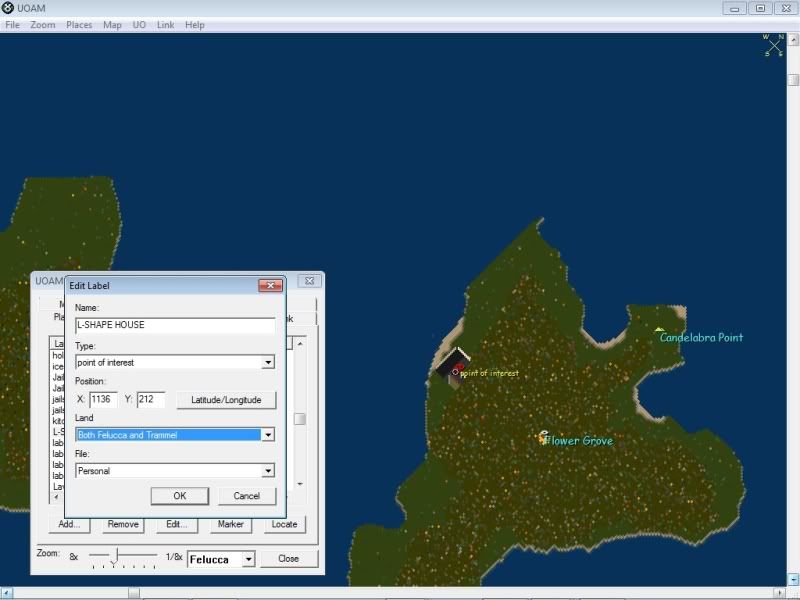Screen dimensions: 800x600
Task: Click Cancel in the Edit Label dialog
Action: 247,496
